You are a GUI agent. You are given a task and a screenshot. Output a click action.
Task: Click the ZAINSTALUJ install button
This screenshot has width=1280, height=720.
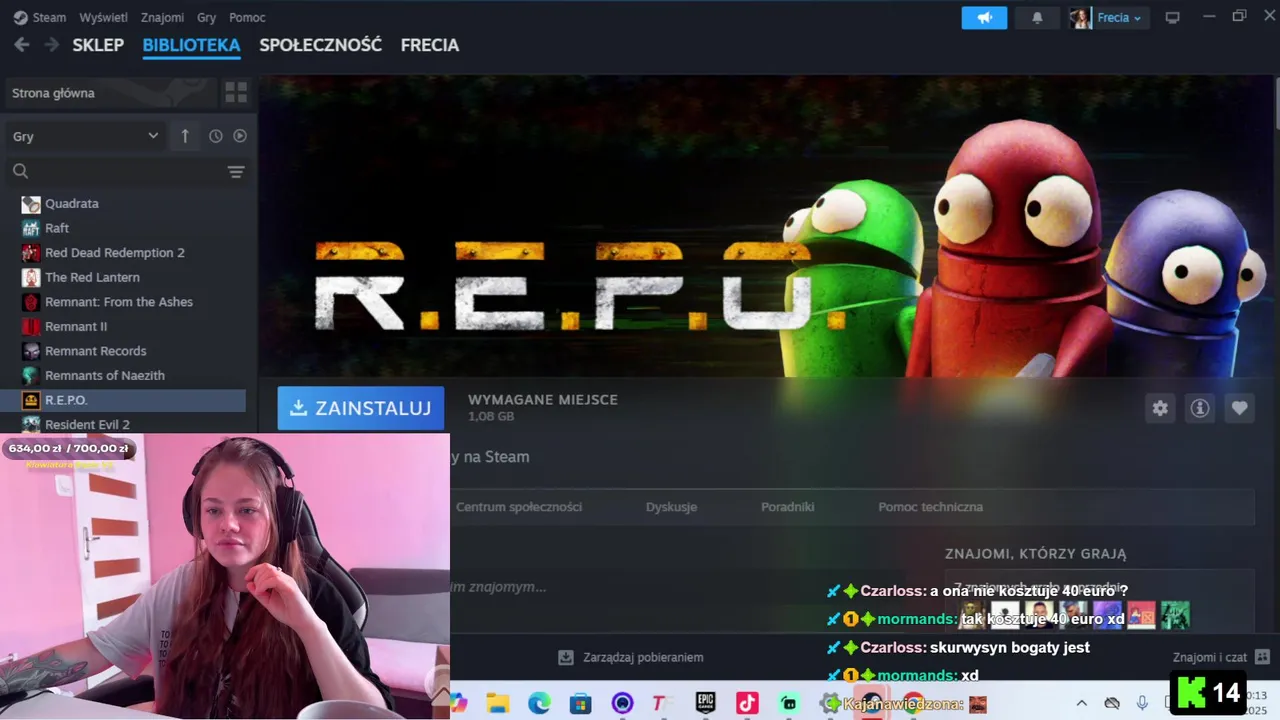pyautogui.click(x=361, y=408)
